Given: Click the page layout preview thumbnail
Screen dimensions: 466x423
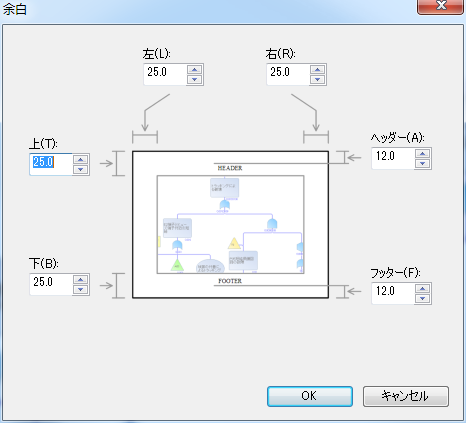Looking at the screenshot, I should tap(230, 224).
